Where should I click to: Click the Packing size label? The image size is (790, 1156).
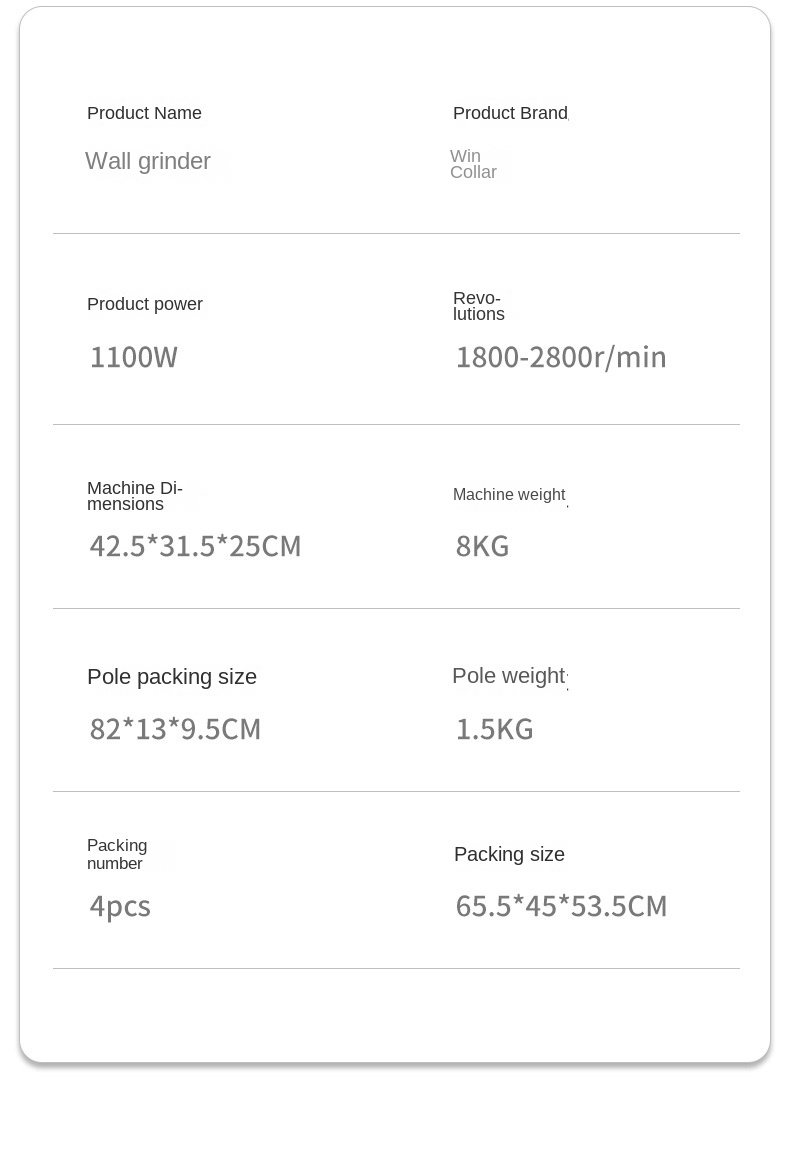[509, 854]
